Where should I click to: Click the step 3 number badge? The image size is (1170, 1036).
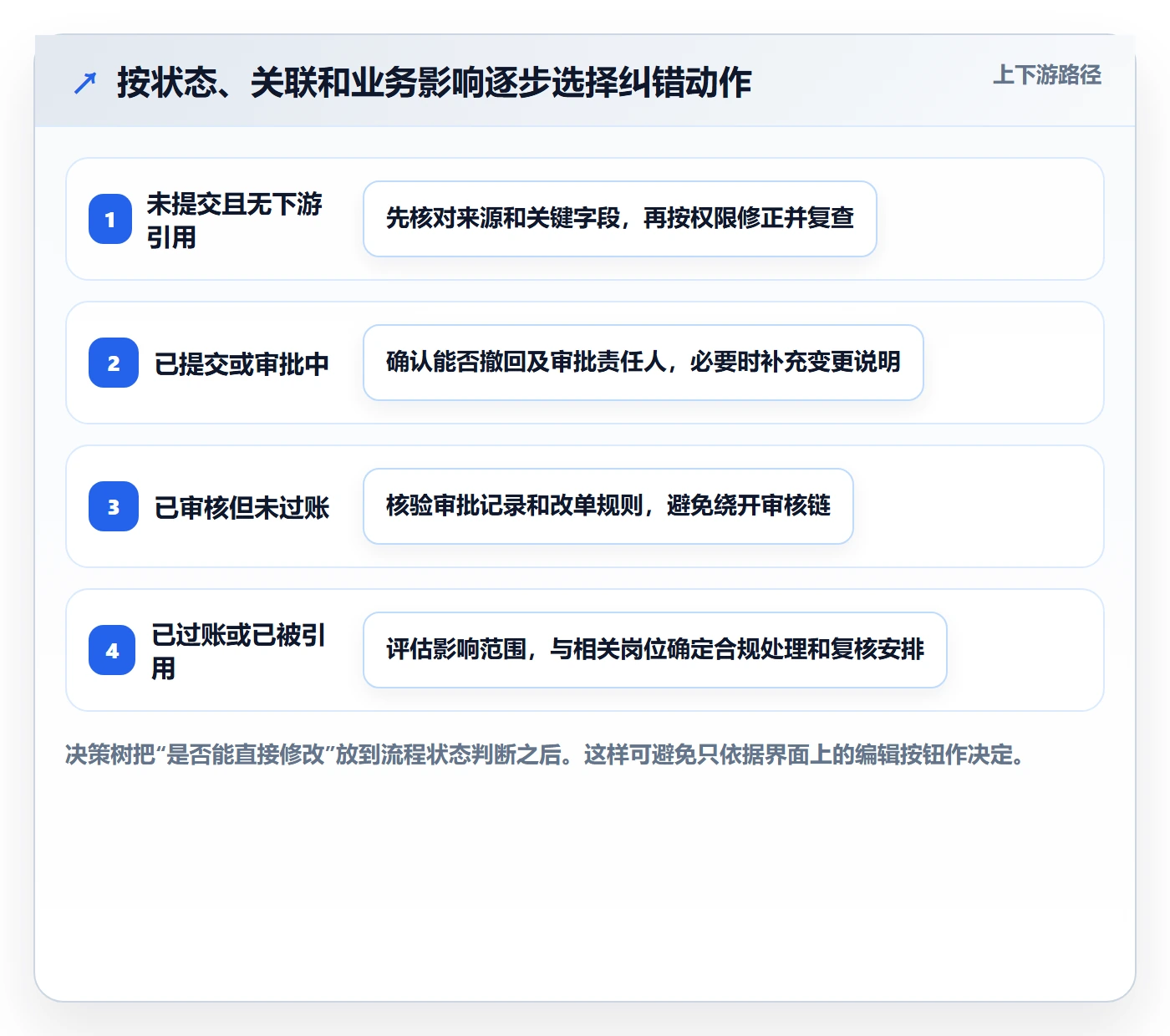click(114, 506)
